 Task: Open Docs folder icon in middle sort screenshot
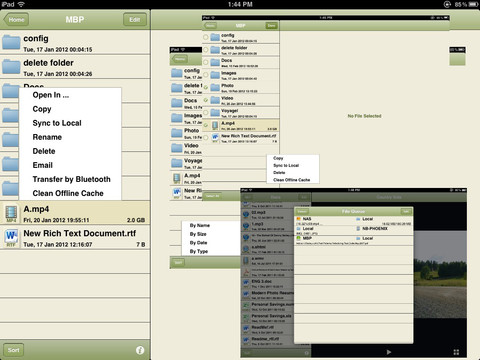coord(177,103)
